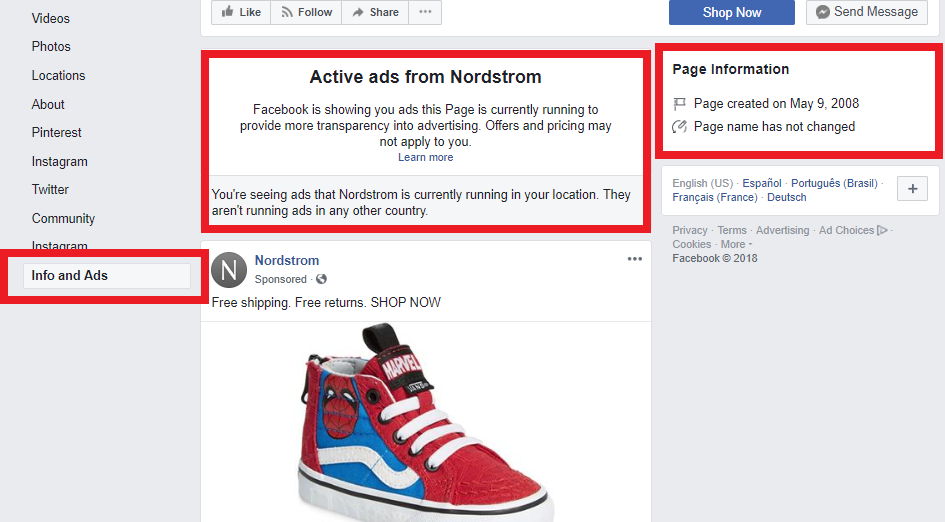Open the Ad Choices footer link
This screenshot has height=522, width=945.
point(846,230)
